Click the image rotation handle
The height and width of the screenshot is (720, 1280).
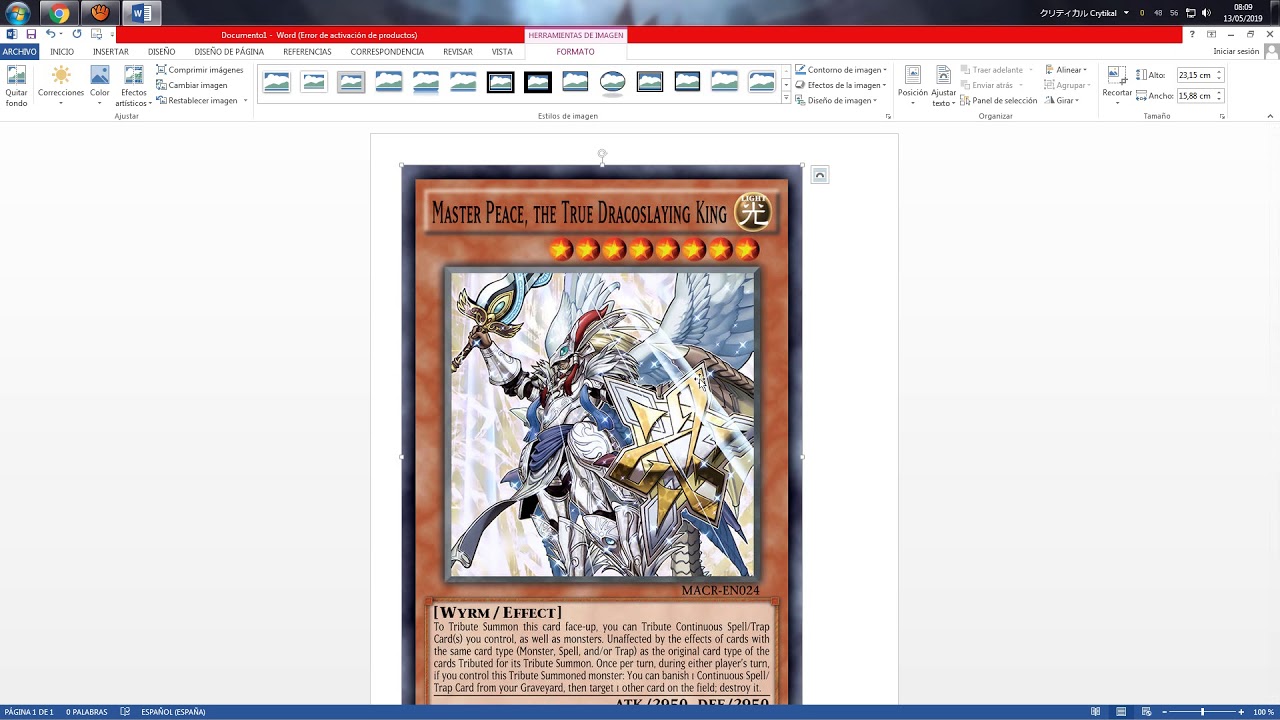pyautogui.click(x=602, y=154)
